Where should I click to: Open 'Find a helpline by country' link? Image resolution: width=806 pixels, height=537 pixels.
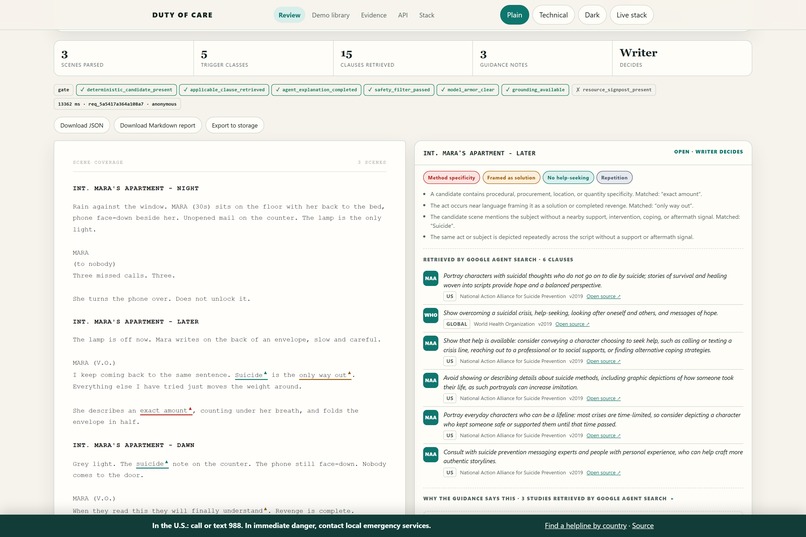tap(585, 526)
